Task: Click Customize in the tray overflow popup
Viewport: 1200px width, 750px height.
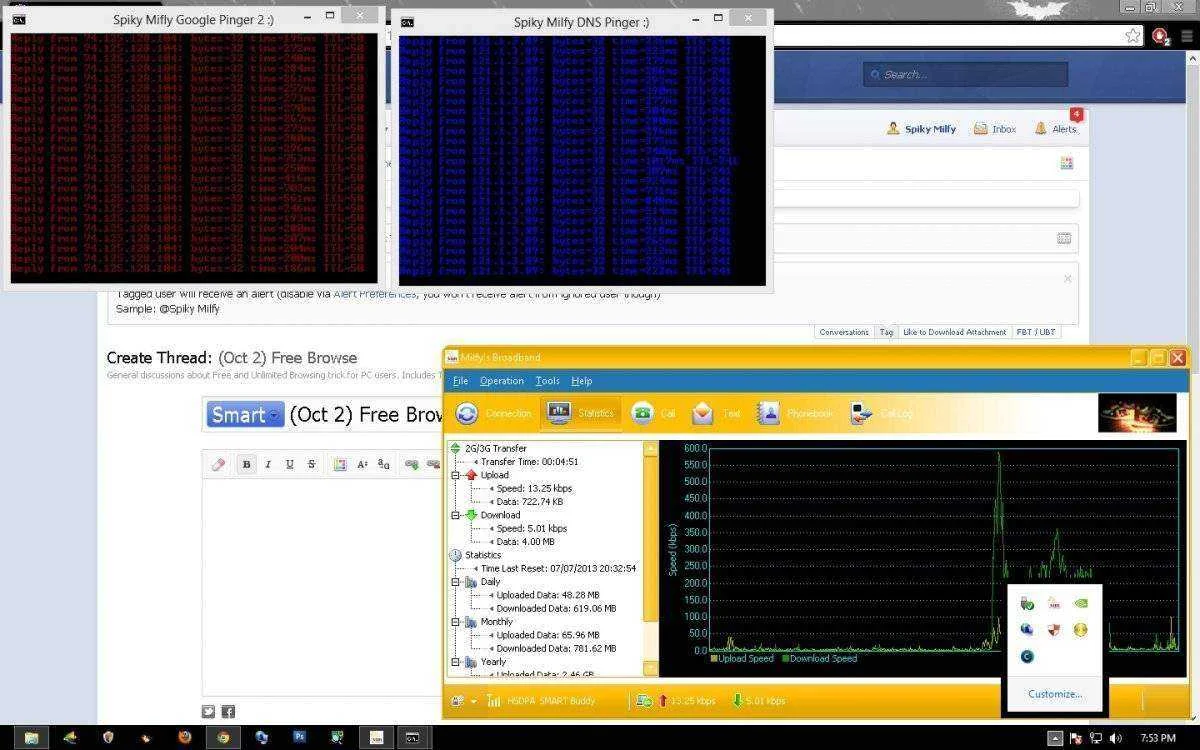Action: (x=1055, y=694)
